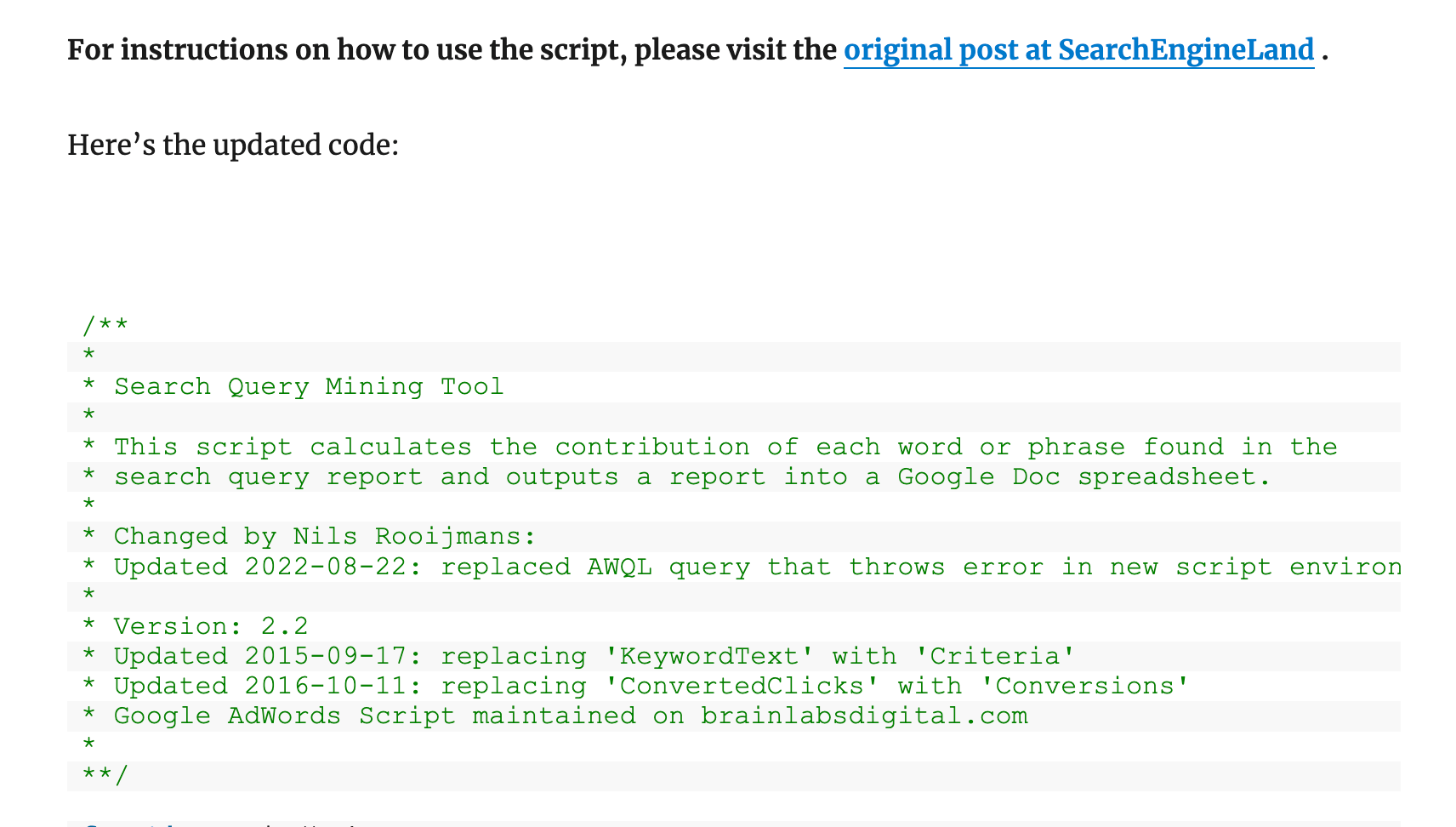Image resolution: width=1456 pixels, height=827 pixels.
Task: Click the 'Search Query Mining Tool' title line
Action: tap(309, 387)
